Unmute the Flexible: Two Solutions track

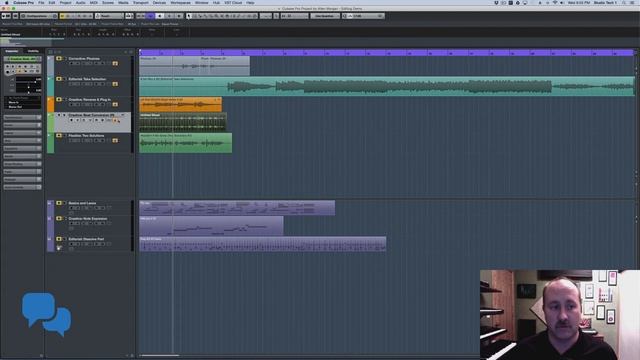59,136
